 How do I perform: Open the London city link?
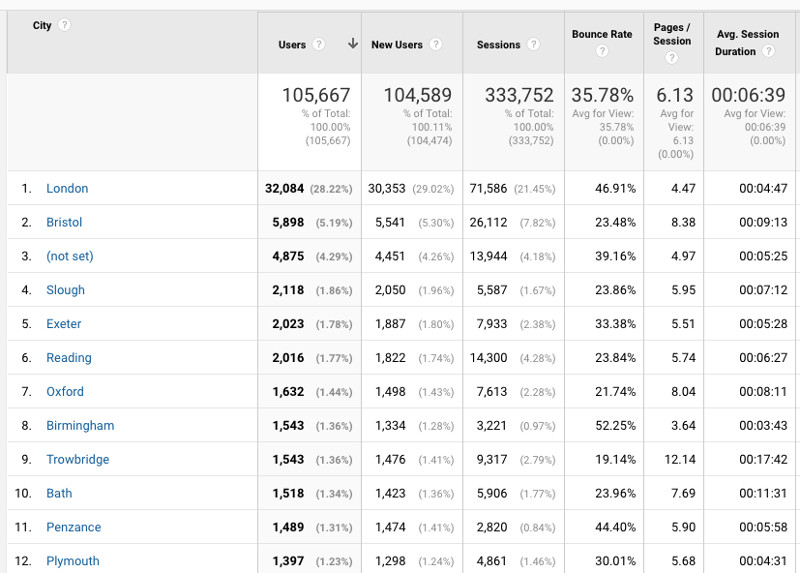coord(67,188)
